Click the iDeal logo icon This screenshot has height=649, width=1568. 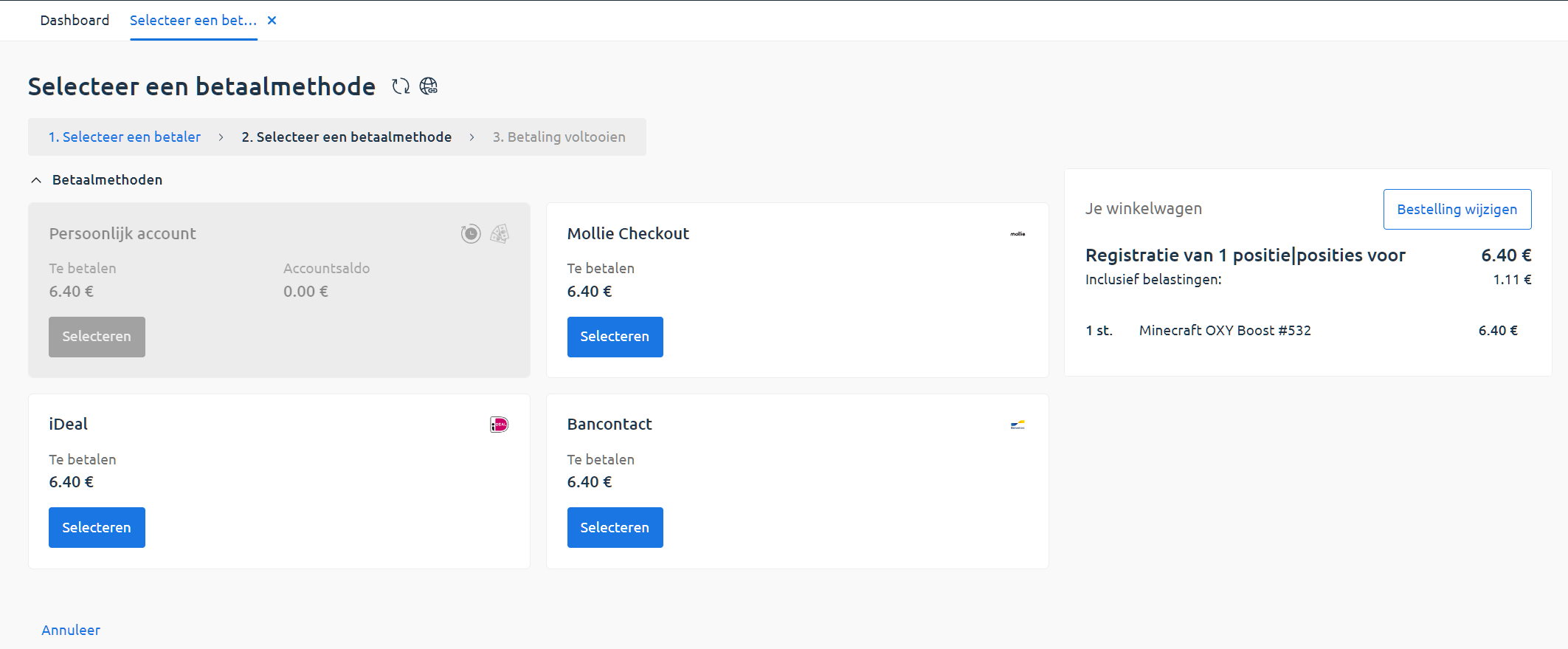click(x=500, y=425)
